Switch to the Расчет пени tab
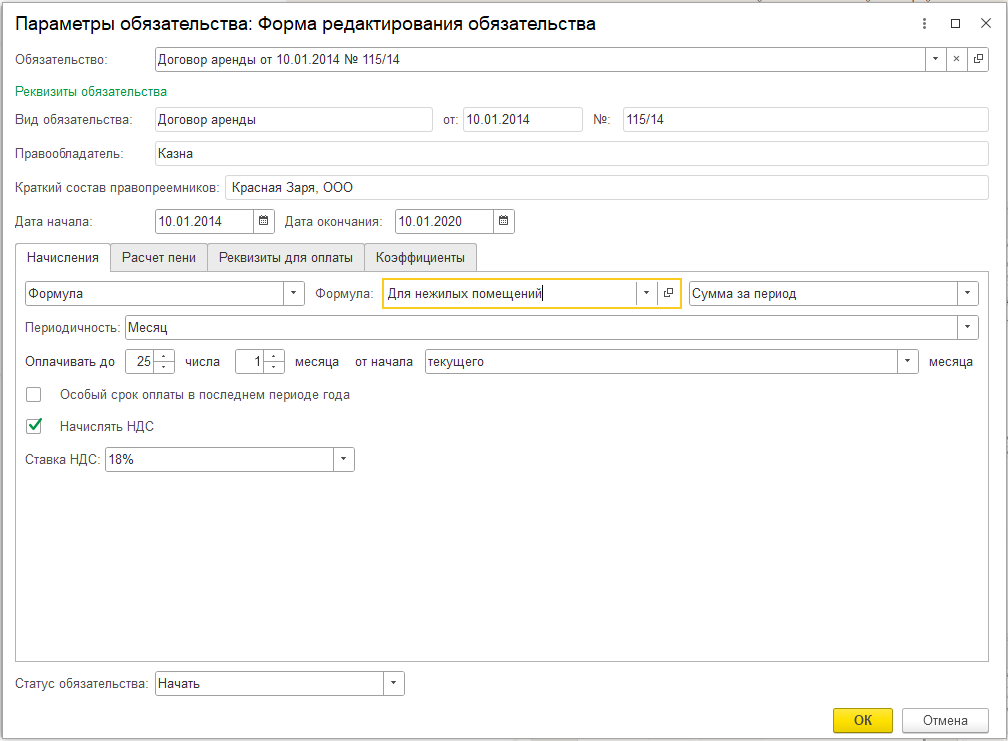The image size is (1008, 741). pyautogui.click(x=159, y=257)
